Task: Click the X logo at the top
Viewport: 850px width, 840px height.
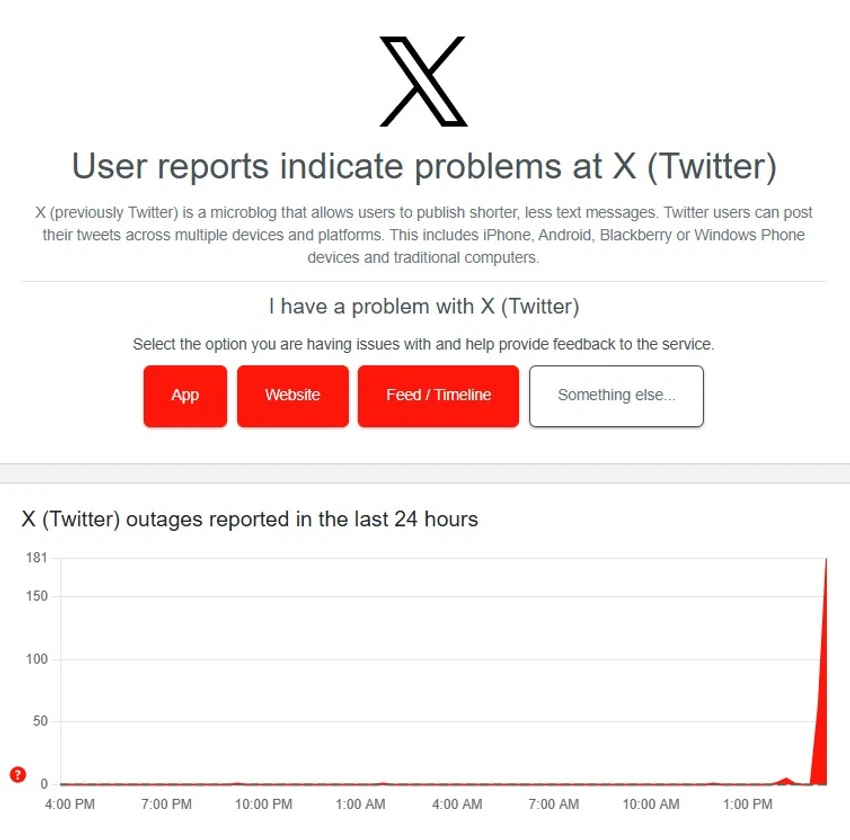Action: [x=424, y=82]
